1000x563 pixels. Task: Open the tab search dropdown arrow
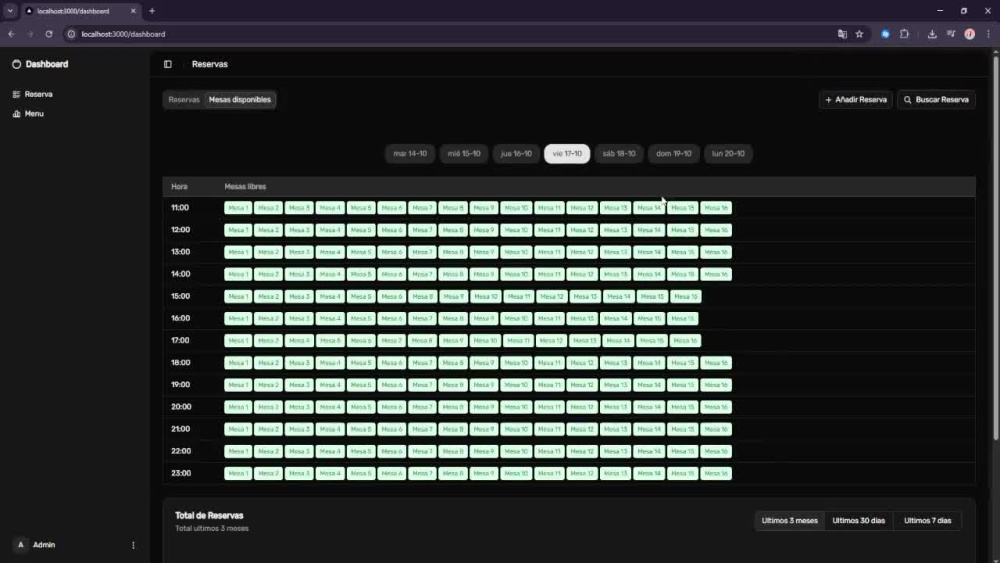click(10, 11)
